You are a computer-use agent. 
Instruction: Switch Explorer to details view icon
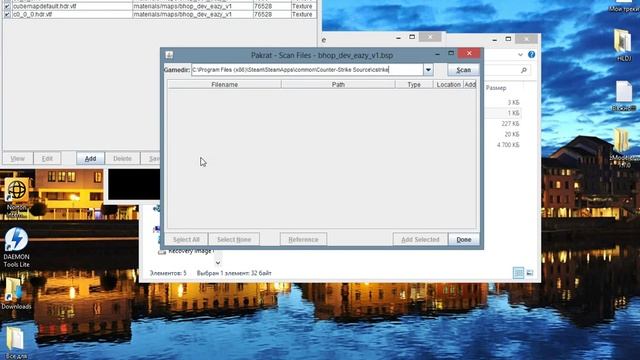518,273
